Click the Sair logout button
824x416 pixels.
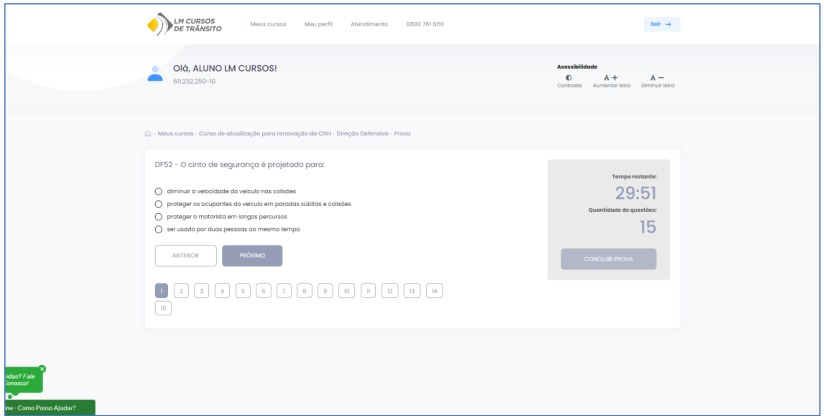[662, 24]
